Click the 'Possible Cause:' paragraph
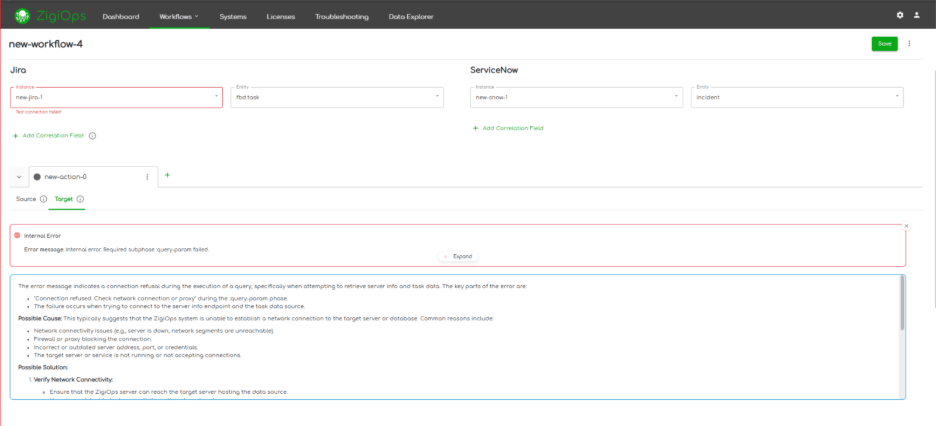This screenshot has width=936, height=426. [256, 319]
